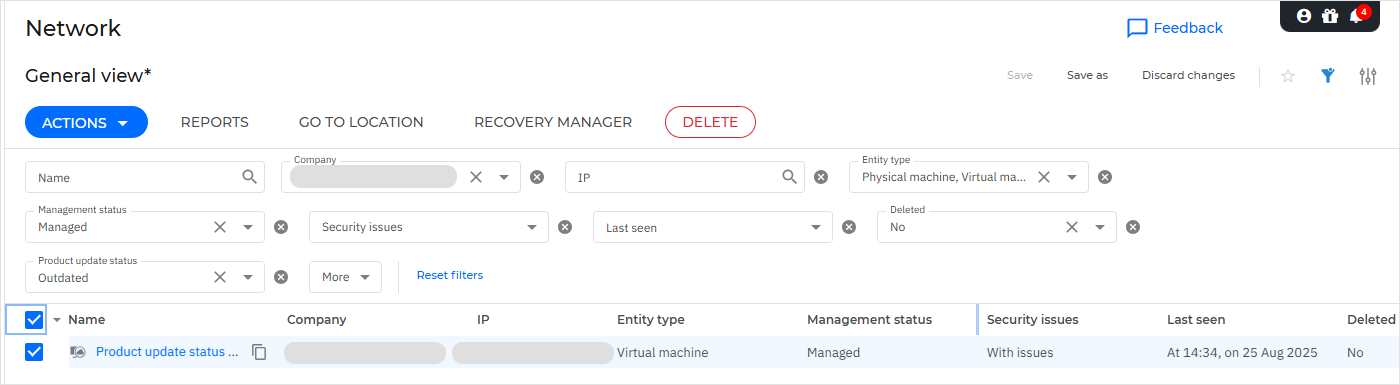Expand the Deleted filter dropdown arrow
Viewport: 1400px width, 385px height.
point(1100,227)
